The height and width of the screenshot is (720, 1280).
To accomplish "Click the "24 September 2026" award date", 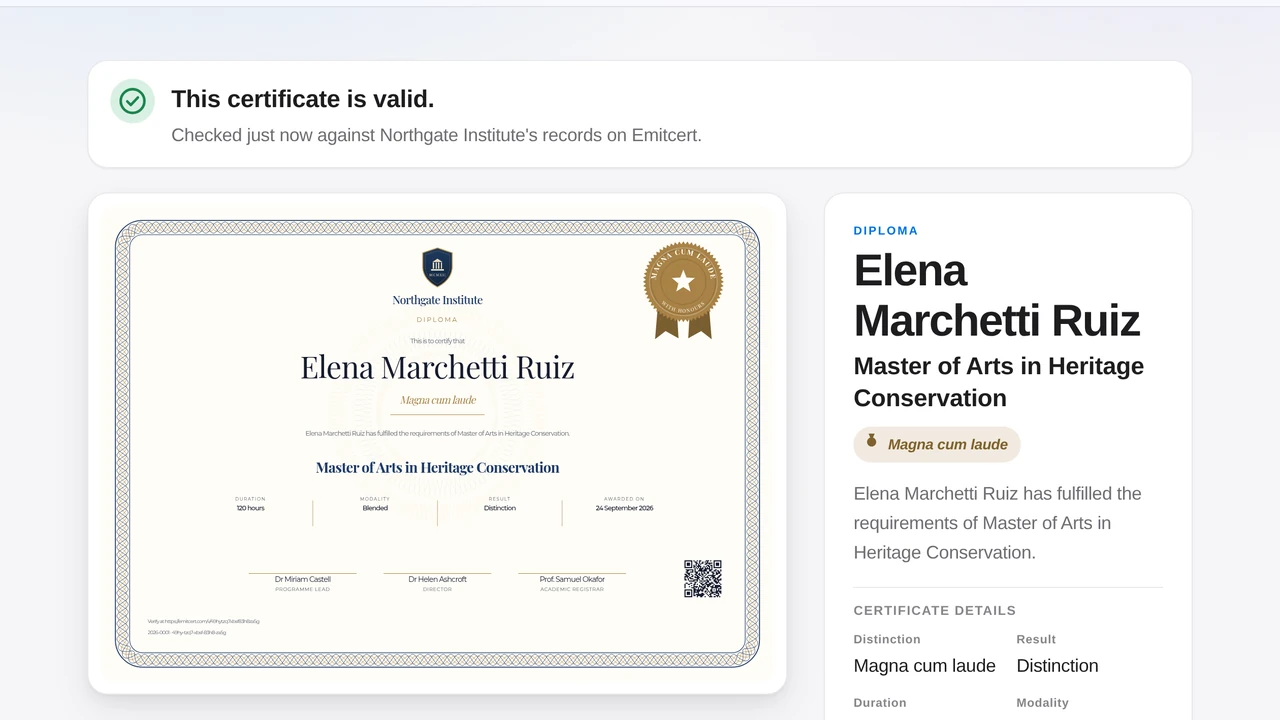I will [x=624, y=508].
